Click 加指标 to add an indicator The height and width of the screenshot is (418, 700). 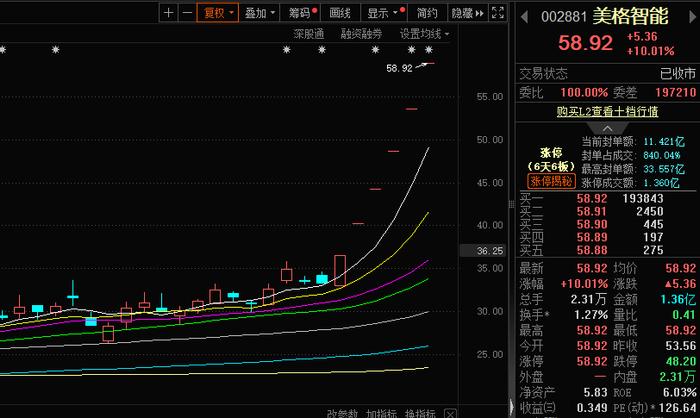(381, 414)
